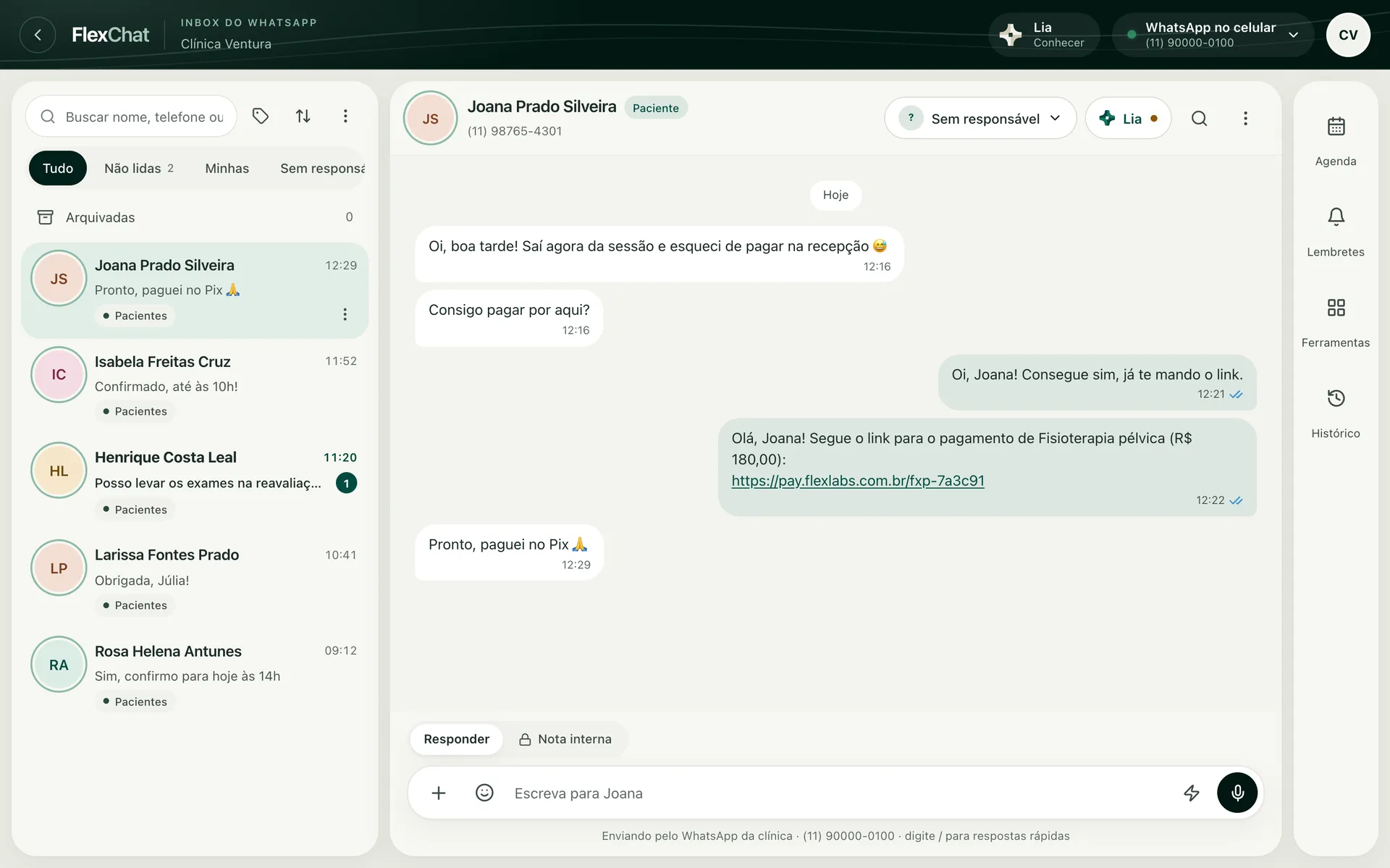This screenshot has height=868, width=1390.
Task: Switch to Responder tab
Action: tap(456, 739)
